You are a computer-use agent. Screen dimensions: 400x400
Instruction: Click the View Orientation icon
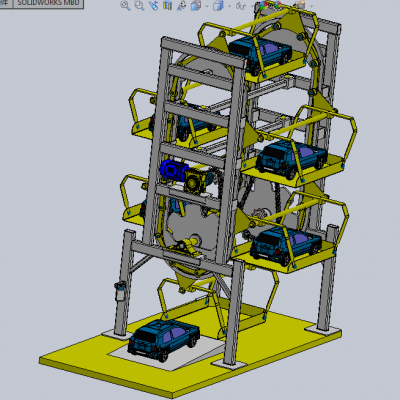(x=197, y=5)
